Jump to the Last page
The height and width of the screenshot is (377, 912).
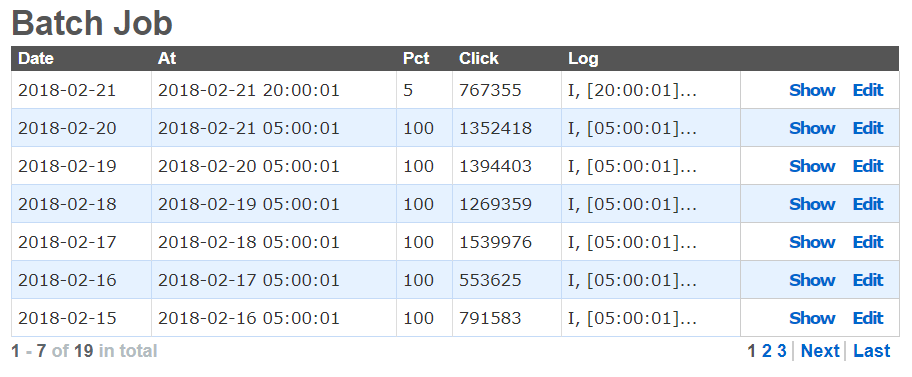[x=872, y=351]
